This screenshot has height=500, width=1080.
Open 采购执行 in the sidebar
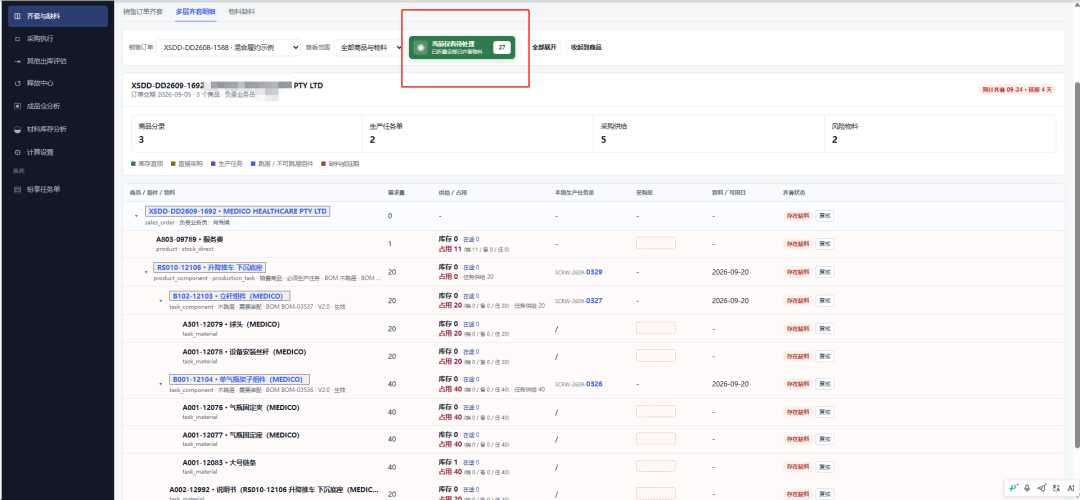point(57,38)
